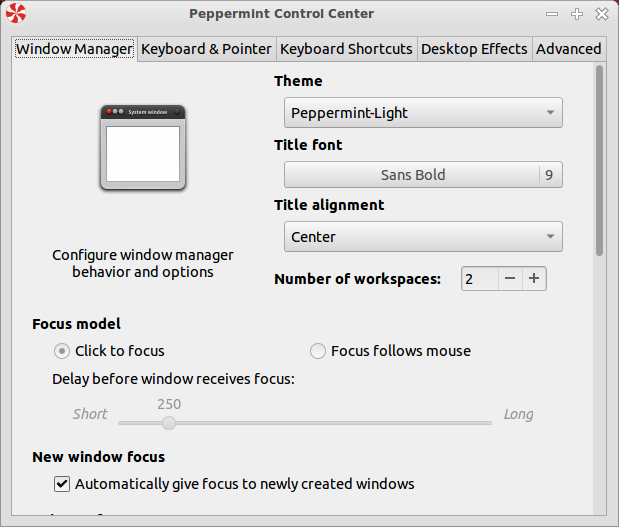The height and width of the screenshot is (527, 619).
Task: Click the Theme section label
Action: click(298, 81)
